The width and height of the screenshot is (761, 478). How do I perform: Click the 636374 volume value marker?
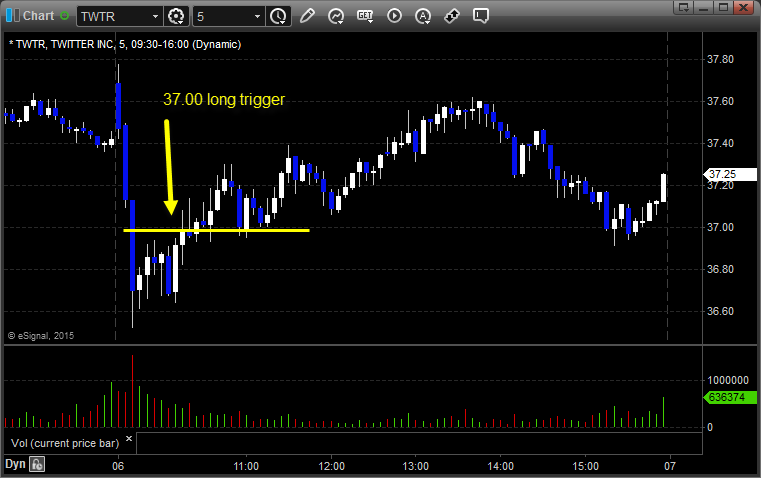pyautogui.click(x=730, y=397)
